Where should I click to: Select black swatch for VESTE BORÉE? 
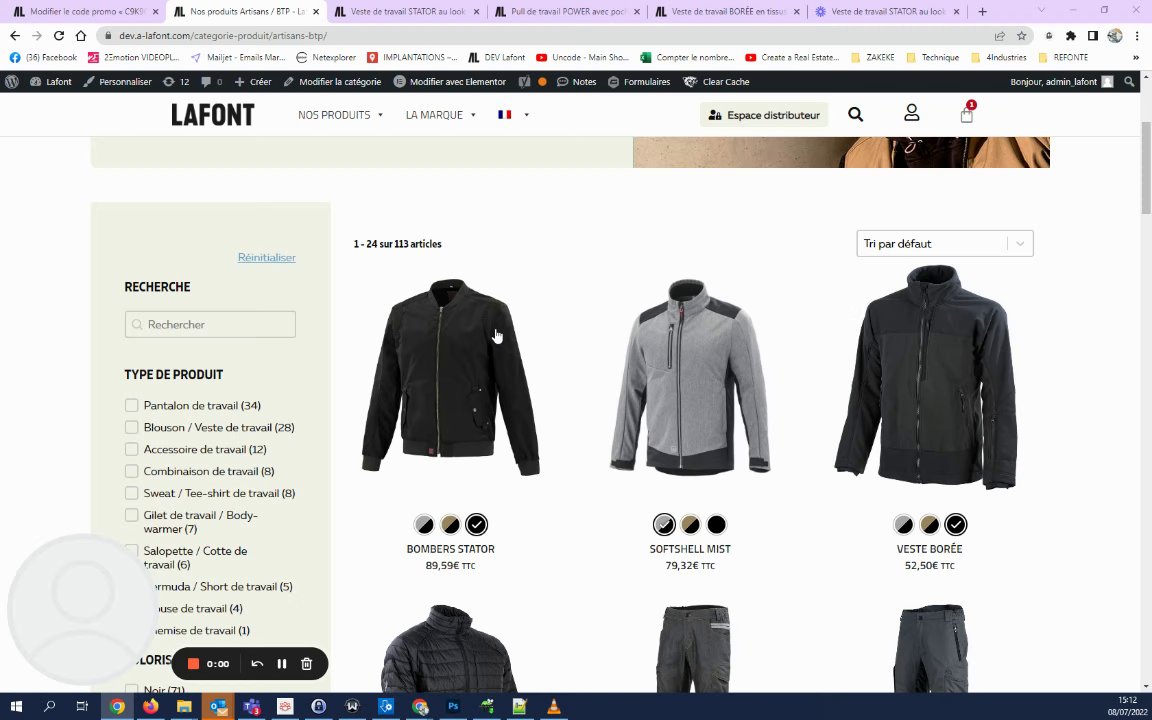pyautogui.click(x=956, y=525)
